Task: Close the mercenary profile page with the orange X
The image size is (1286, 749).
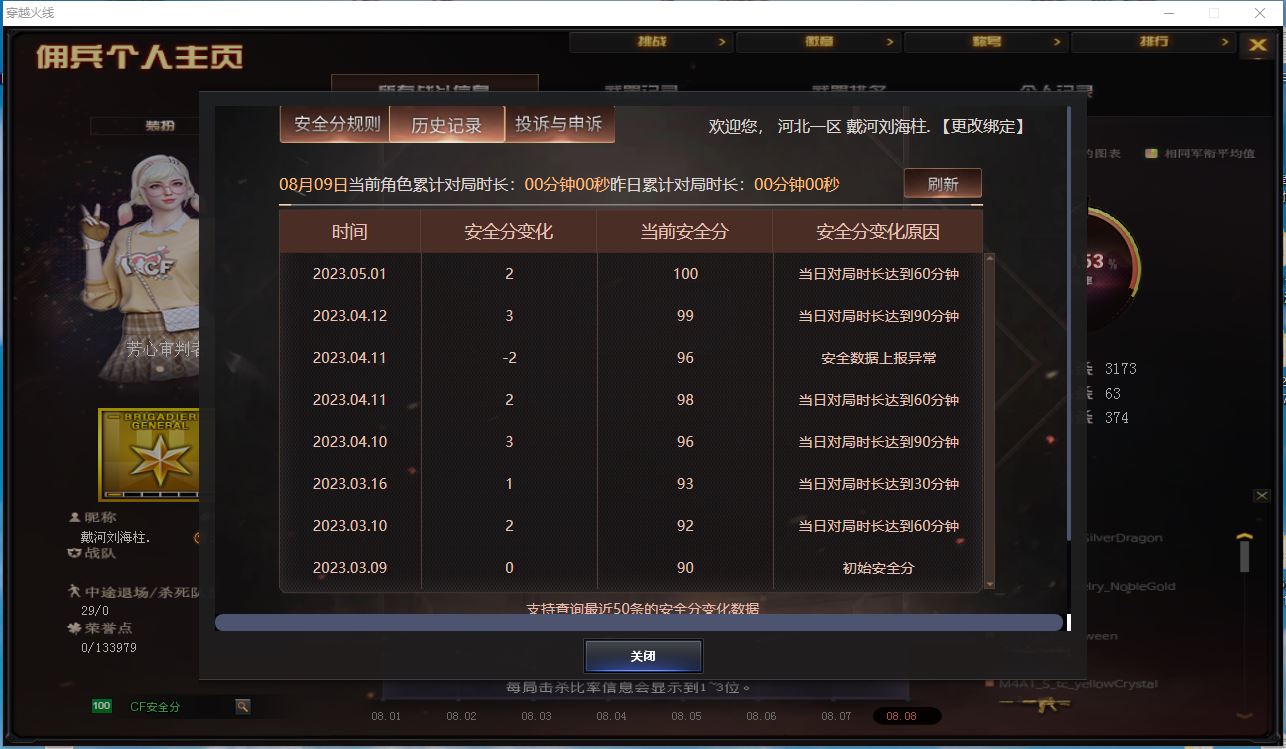Action: pyautogui.click(x=1256, y=45)
